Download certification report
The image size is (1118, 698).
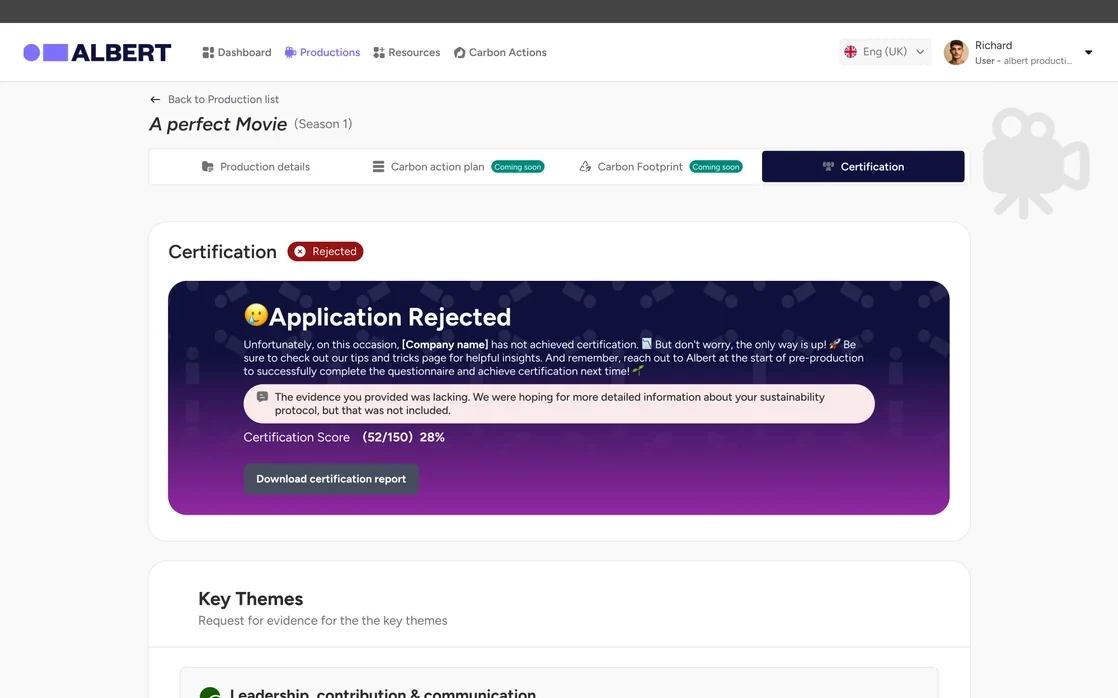click(331, 478)
